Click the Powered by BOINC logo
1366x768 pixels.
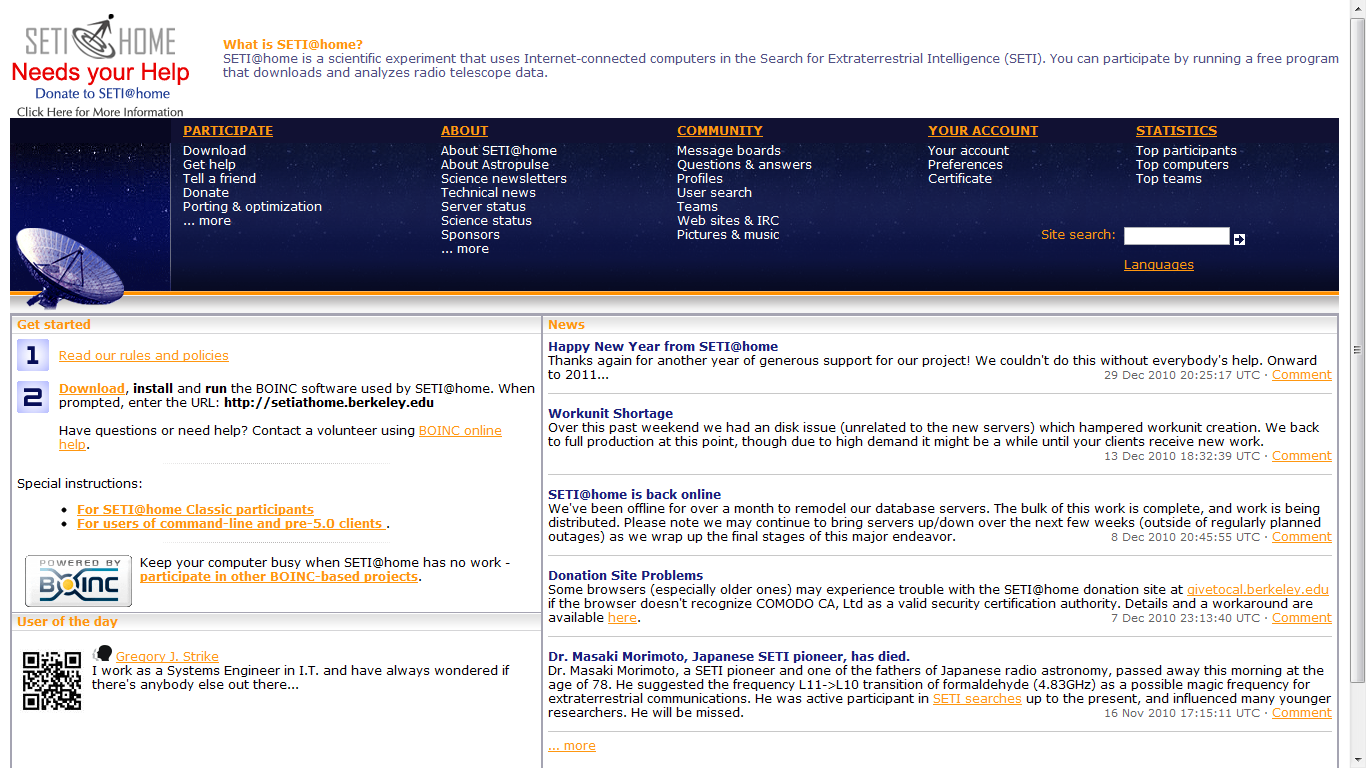point(78,581)
